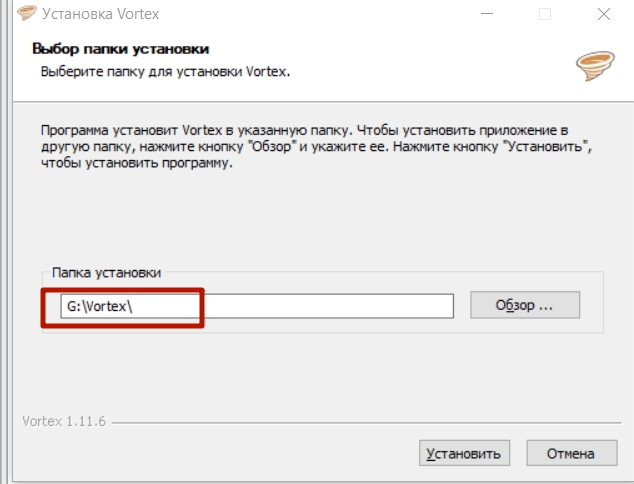
Task: Click the Папка установки group label
Action: [x=107, y=273]
